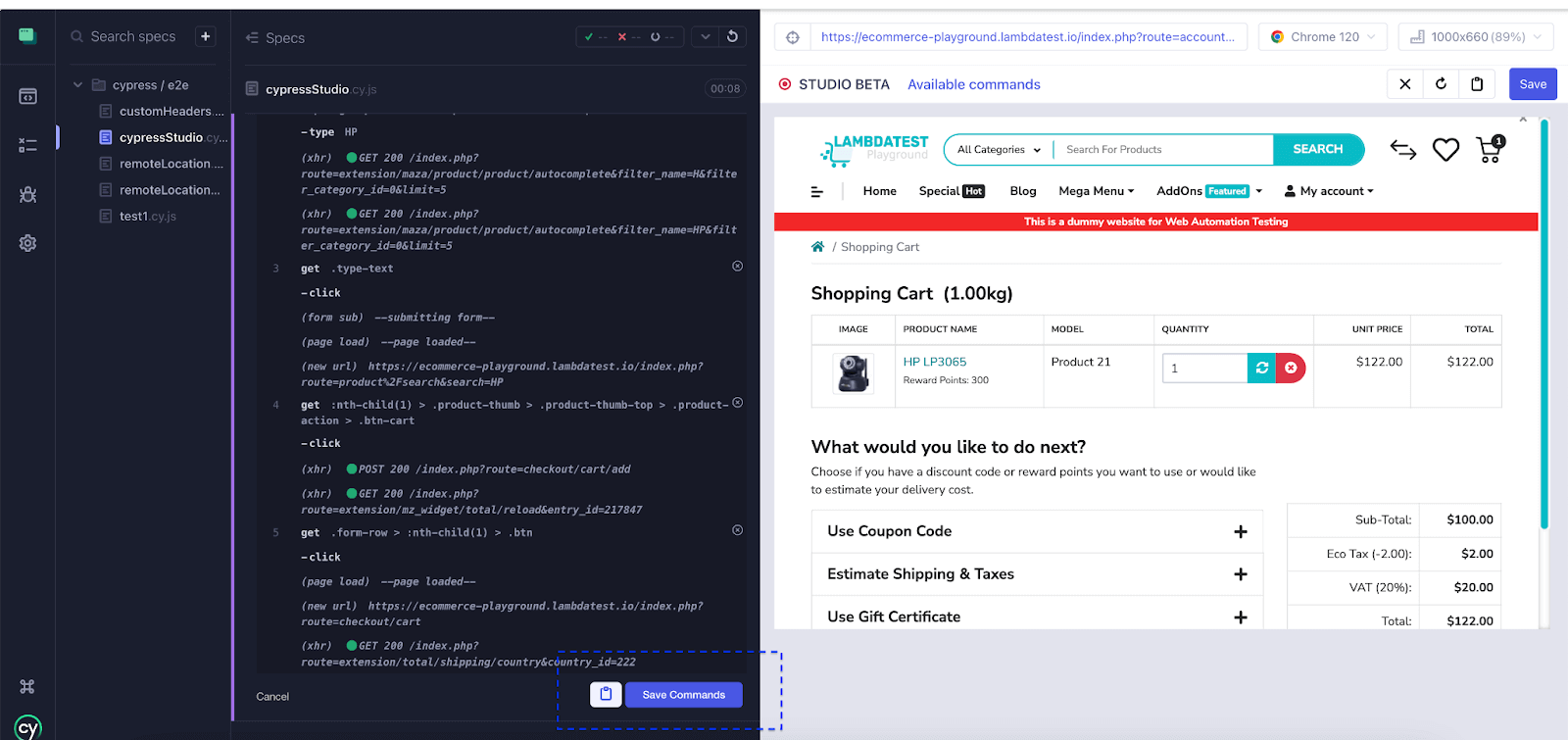Screen dimensions: 1568x740
Task: Select the cypressStudio spec in the tree
Action: pyautogui.click(x=162, y=137)
